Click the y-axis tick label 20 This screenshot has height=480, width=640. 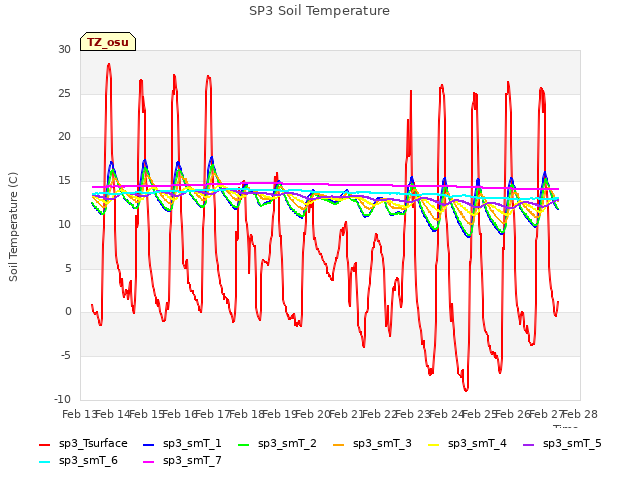click(x=64, y=137)
